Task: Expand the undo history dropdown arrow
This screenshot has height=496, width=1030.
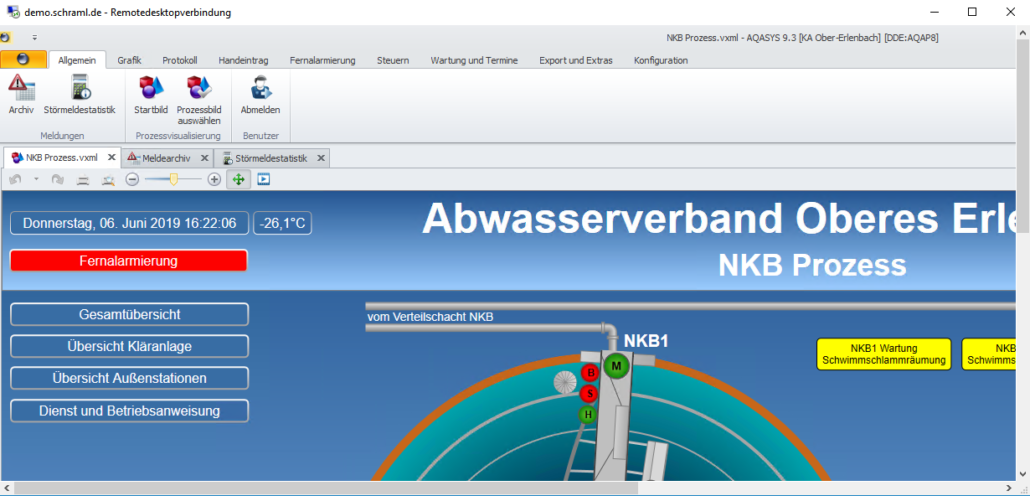Action: [36, 179]
